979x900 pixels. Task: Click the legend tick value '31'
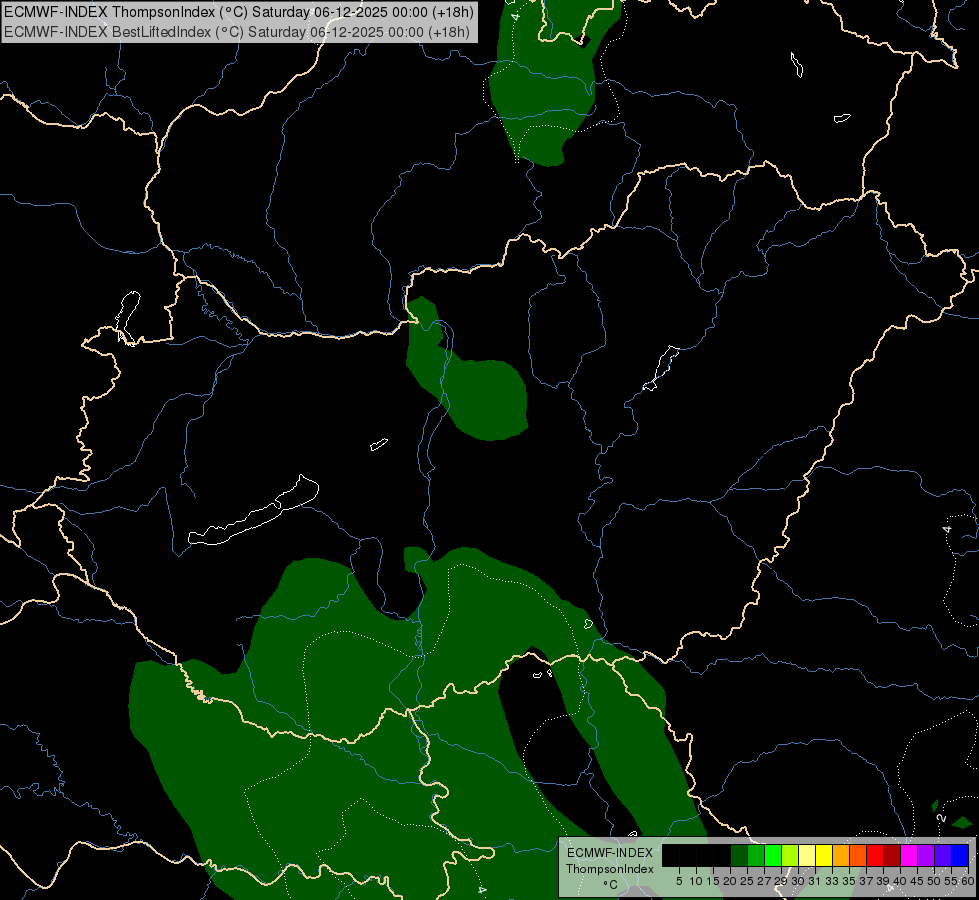(815, 881)
